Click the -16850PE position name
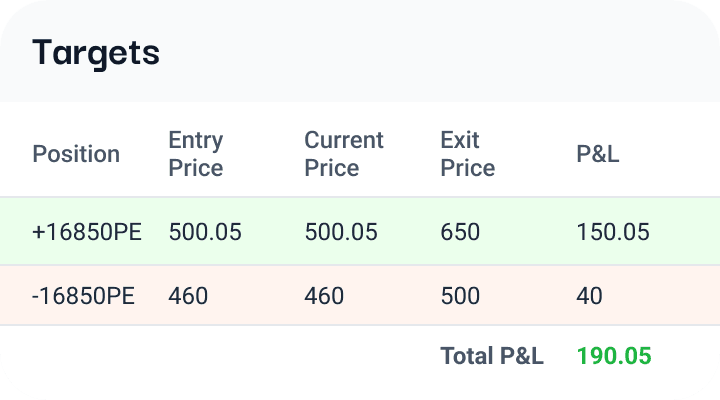720x400 pixels. 83,295
